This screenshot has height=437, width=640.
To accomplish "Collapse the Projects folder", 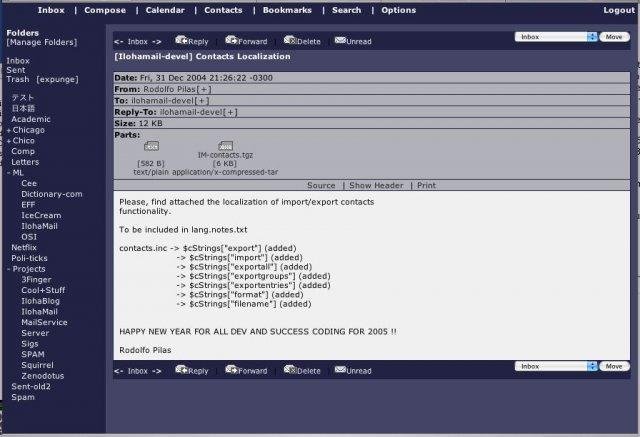I will point(9,269).
